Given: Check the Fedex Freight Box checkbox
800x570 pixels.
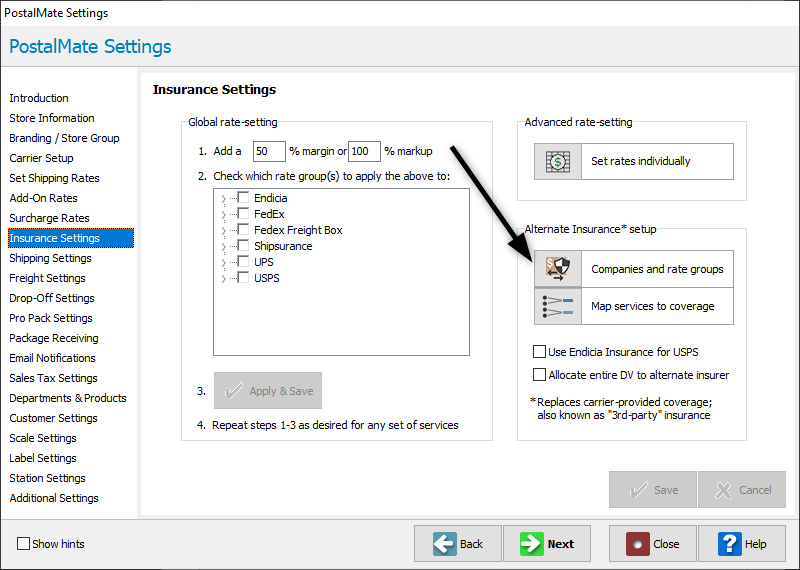Looking at the screenshot, I should click(x=243, y=230).
